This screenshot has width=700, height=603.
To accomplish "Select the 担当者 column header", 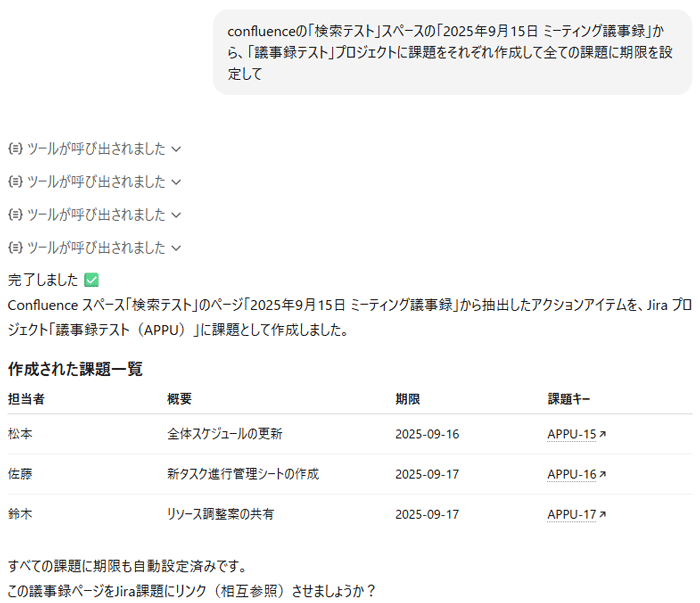I will pos(26,399).
